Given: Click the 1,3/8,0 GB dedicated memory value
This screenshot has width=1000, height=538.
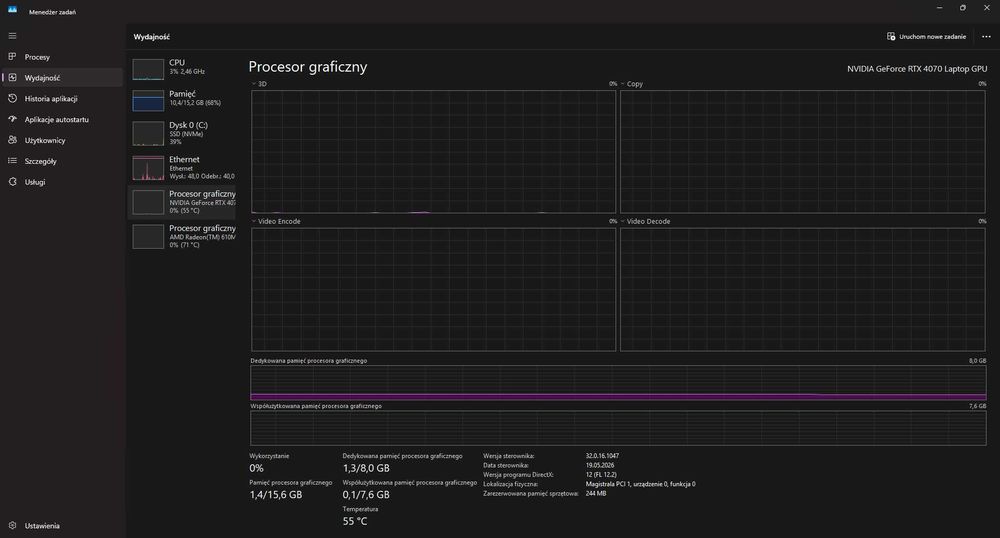Looking at the screenshot, I should [366, 468].
